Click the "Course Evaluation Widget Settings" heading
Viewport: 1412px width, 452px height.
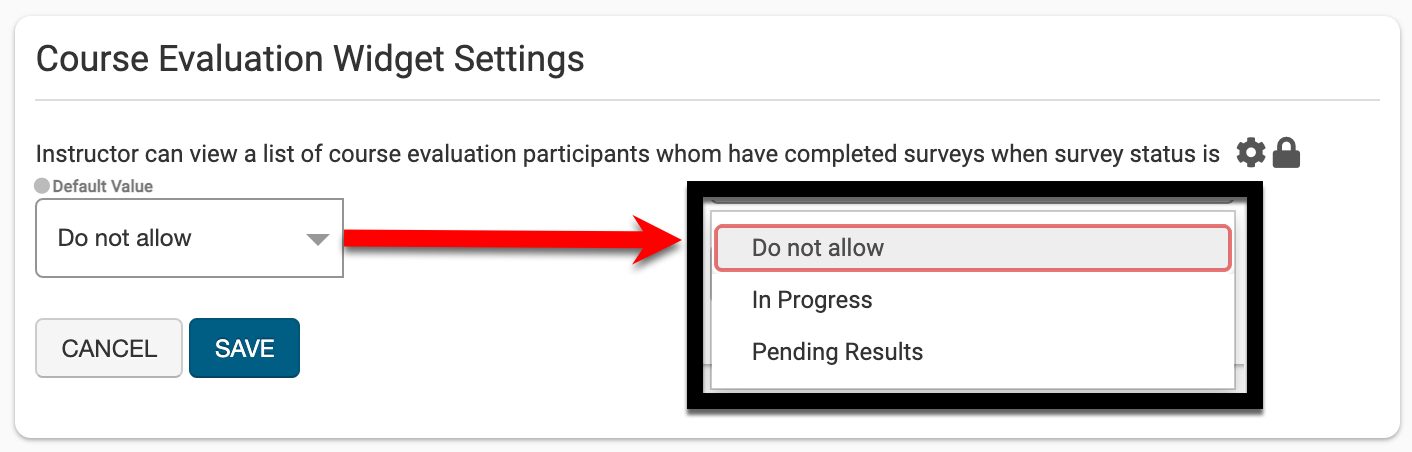pos(310,59)
